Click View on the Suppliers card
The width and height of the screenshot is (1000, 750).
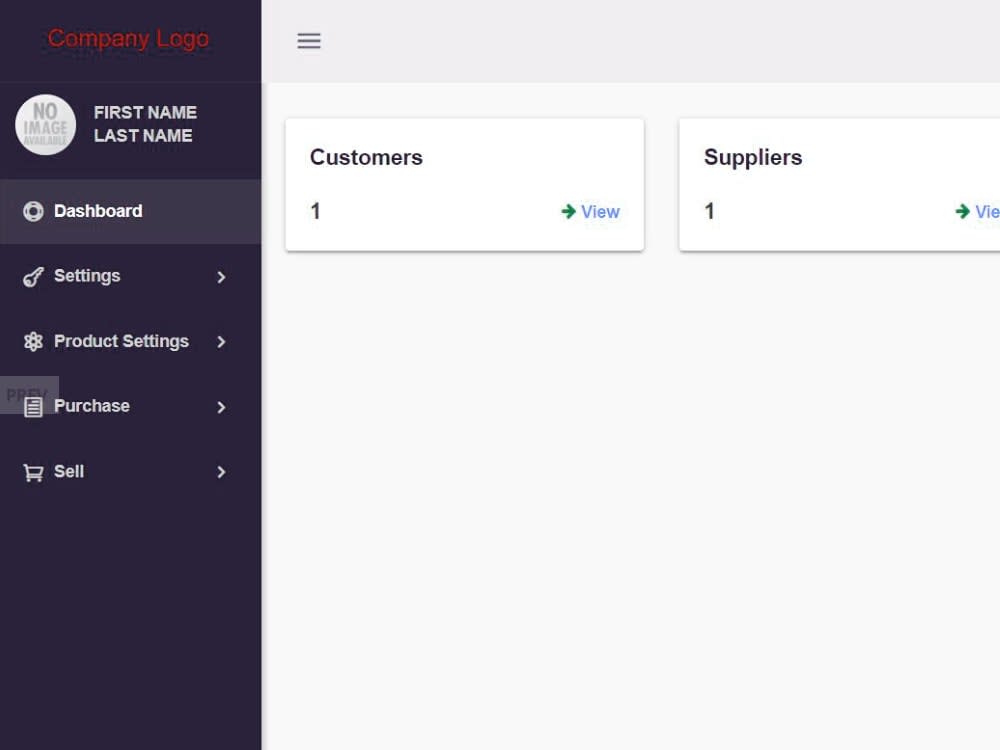pos(988,211)
